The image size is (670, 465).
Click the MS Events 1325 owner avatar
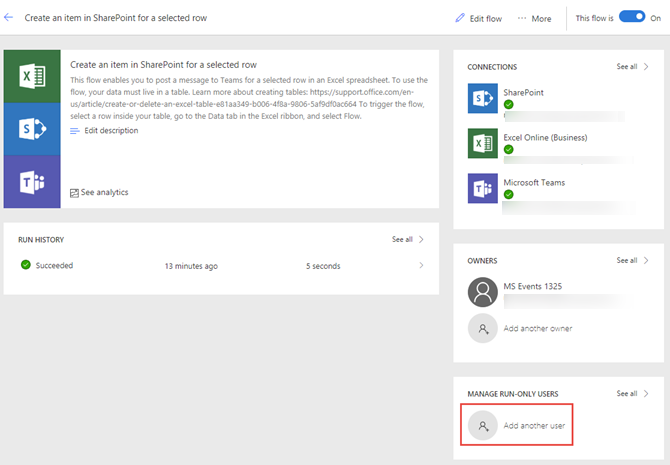tap(483, 291)
